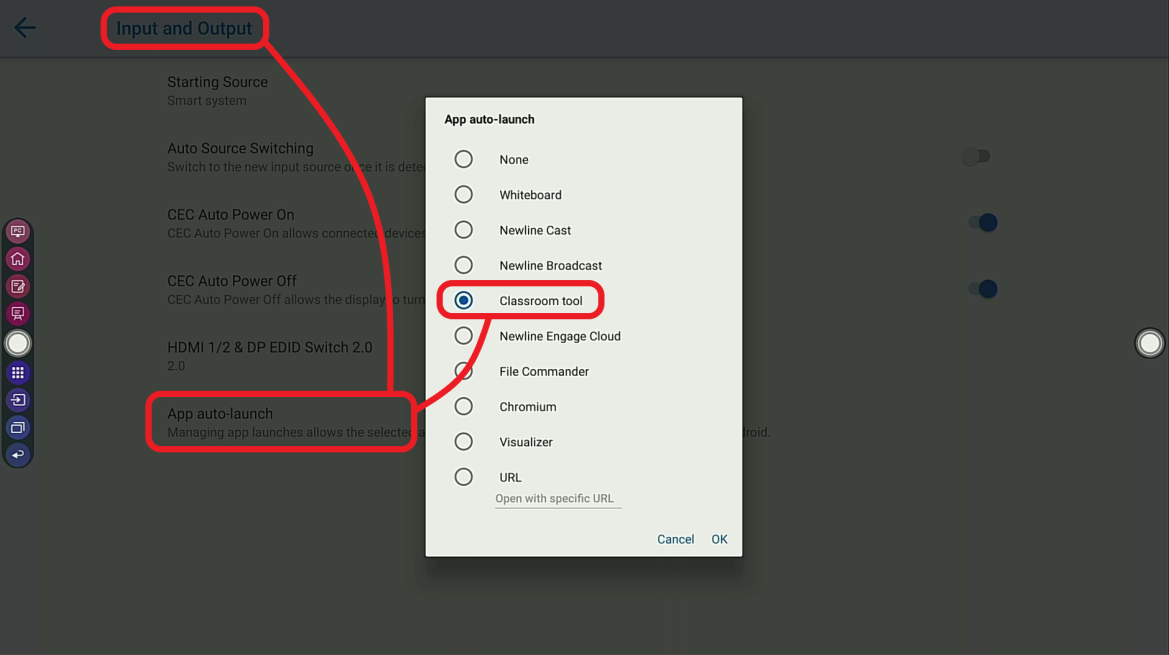Viewport: 1169px width, 655px height.
Task: Disable the CEC Auto Power Off switch
Action: pyautogui.click(x=982, y=289)
